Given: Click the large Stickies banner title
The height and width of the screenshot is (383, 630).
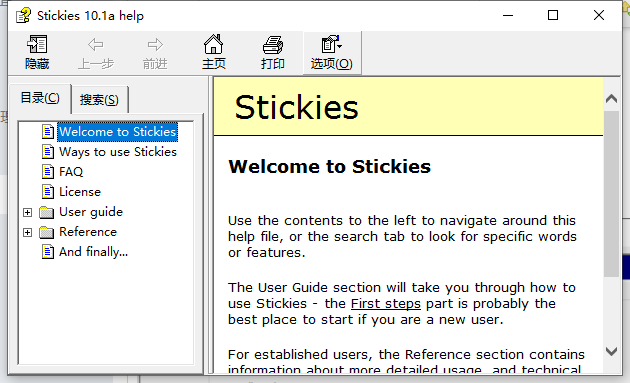Looking at the screenshot, I should (x=297, y=107).
